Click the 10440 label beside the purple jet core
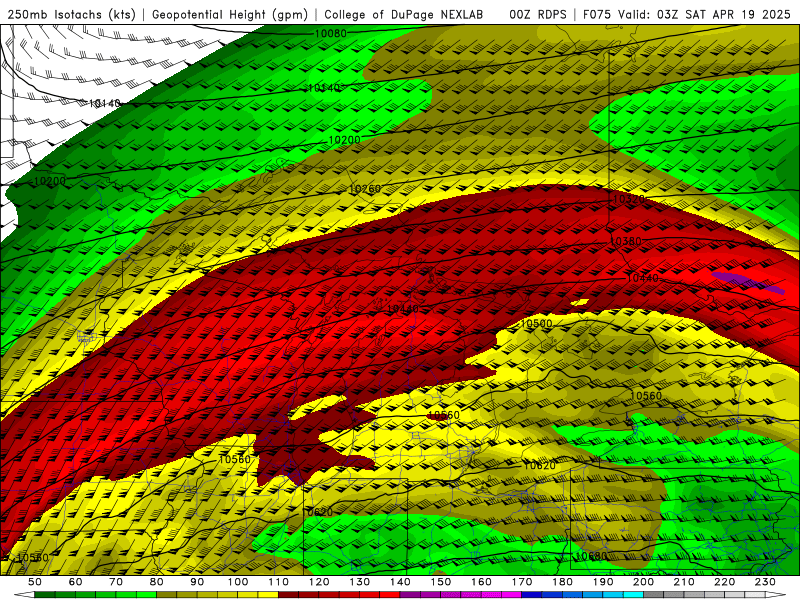The image size is (800, 600). [x=642, y=278]
